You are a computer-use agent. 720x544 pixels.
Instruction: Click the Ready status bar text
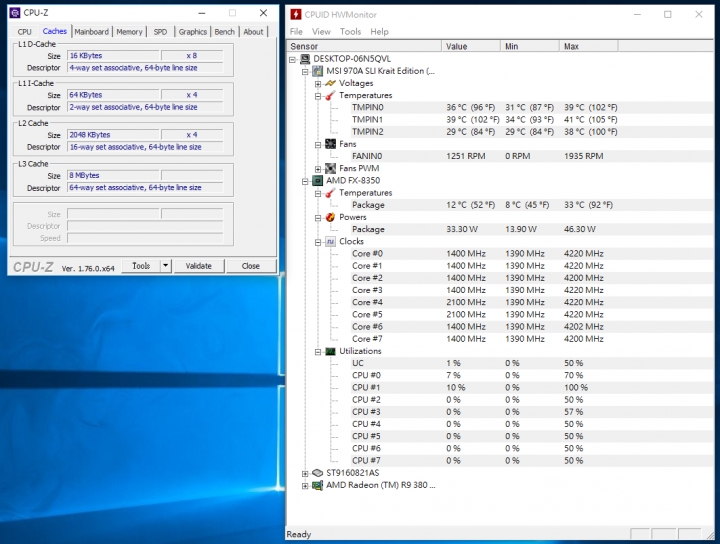click(299, 534)
